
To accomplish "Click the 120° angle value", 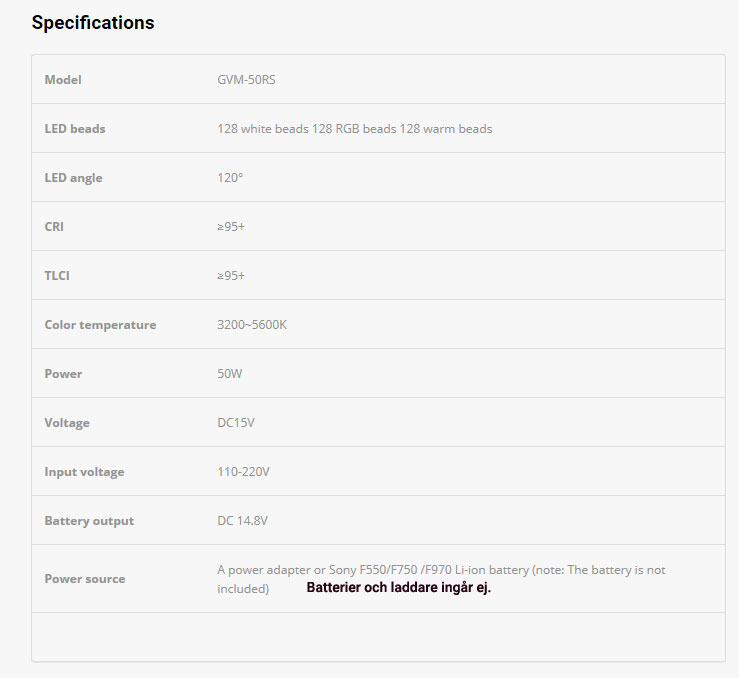I will [x=230, y=178].
